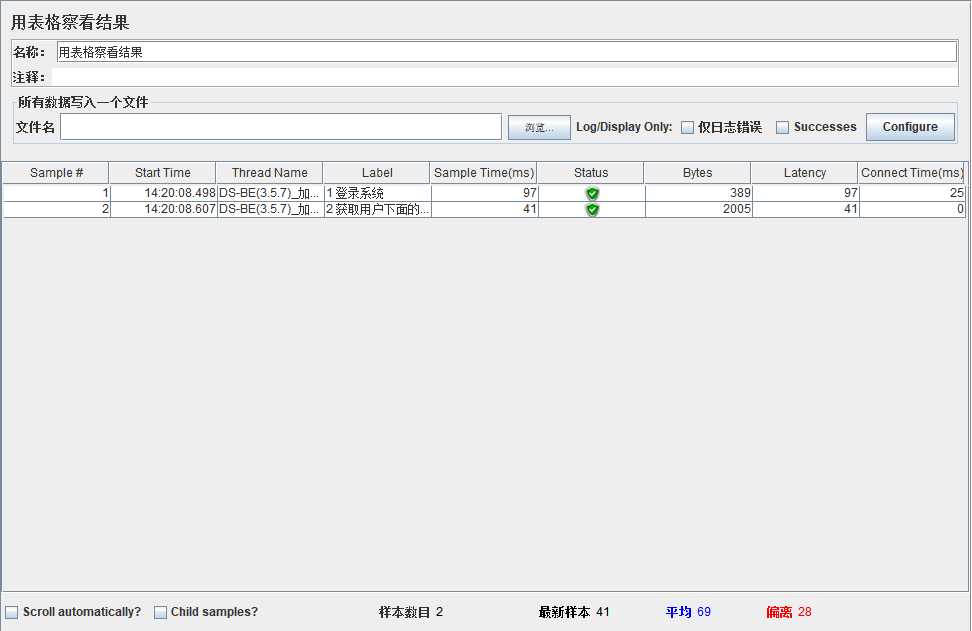Image resolution: width=972 pixels, height=631 pixels.
Task: Click the red 偏离 28 deviation text
Action: click(x=789, y=612)
